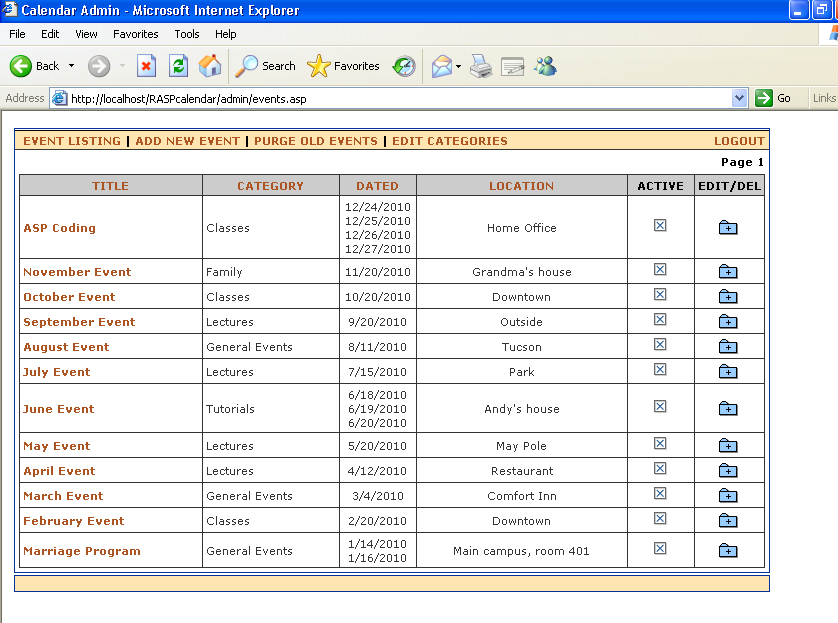Open edit/delete folder for November Event
The width and height of the screenshot is (838, 623).
[728, 271]
